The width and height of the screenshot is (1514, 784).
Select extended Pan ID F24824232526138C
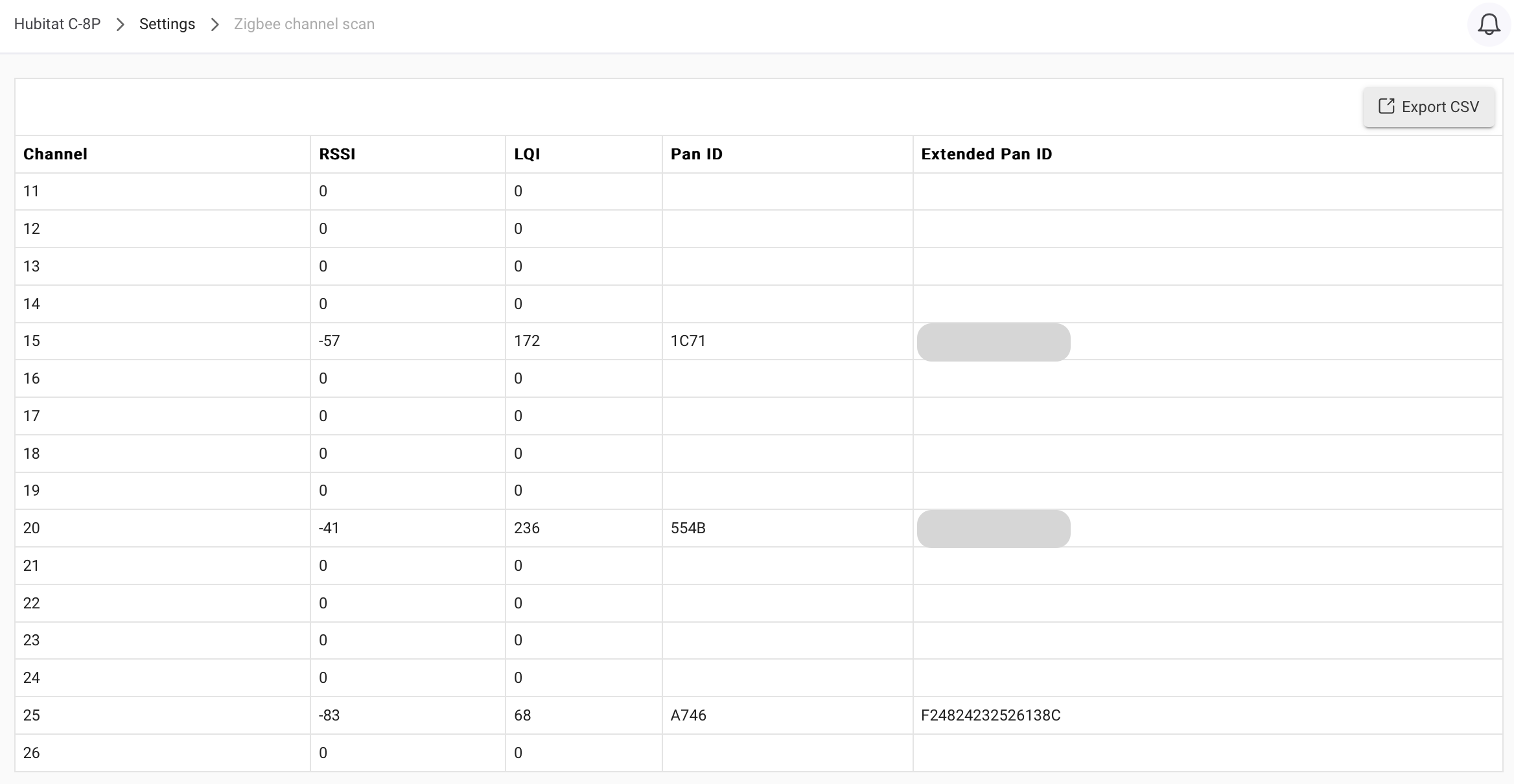(x=990, y=715)
